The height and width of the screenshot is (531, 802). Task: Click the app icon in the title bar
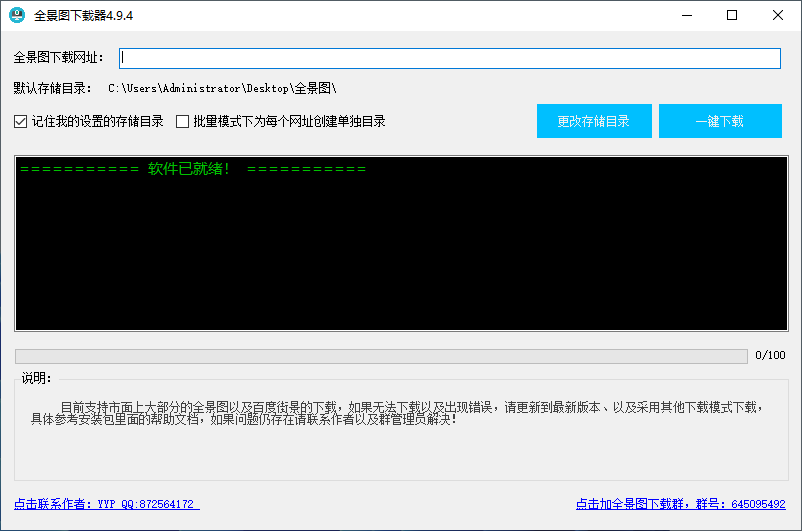click(17, 16)
